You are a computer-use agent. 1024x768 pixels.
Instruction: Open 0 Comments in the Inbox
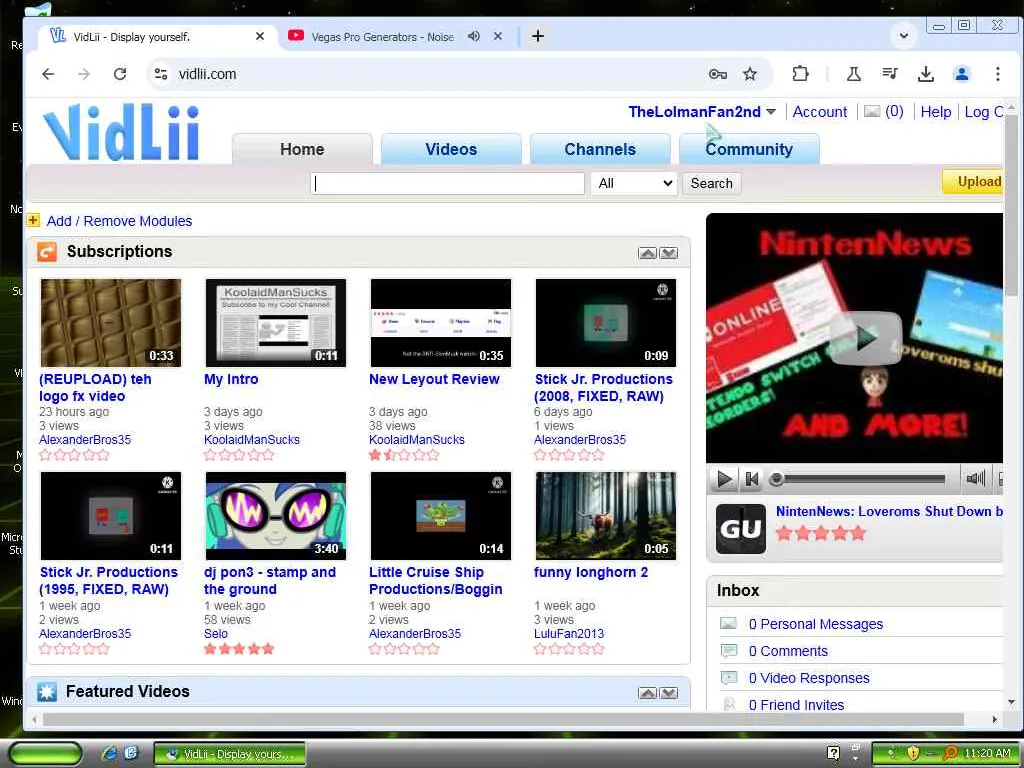click(788, 651)
